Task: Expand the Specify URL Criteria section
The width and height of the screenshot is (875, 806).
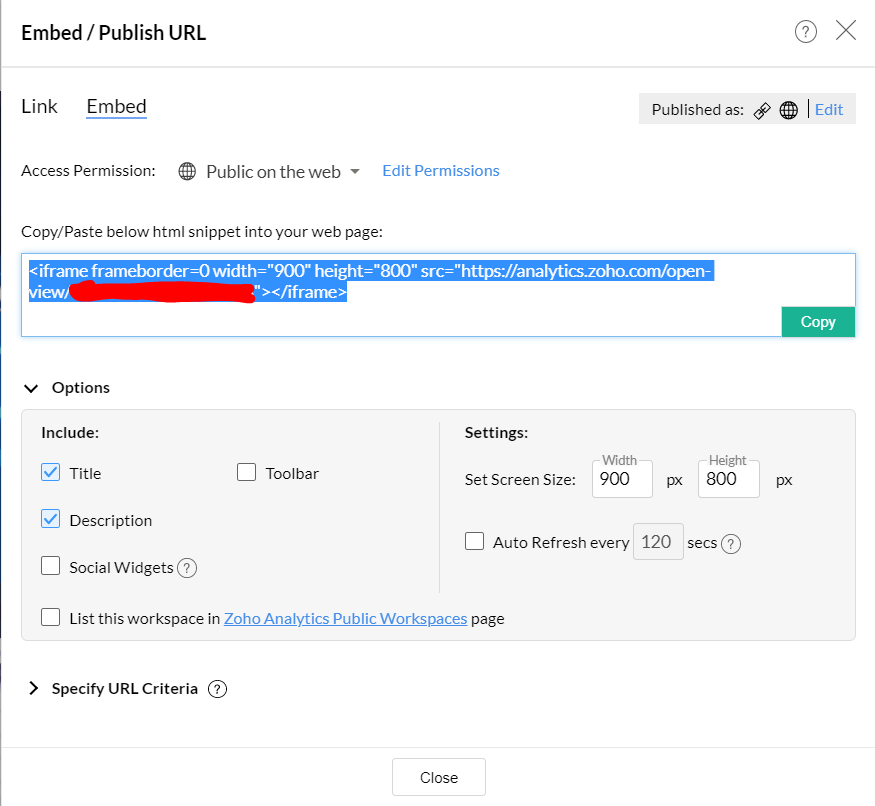Action: click(x=33, y=688)
